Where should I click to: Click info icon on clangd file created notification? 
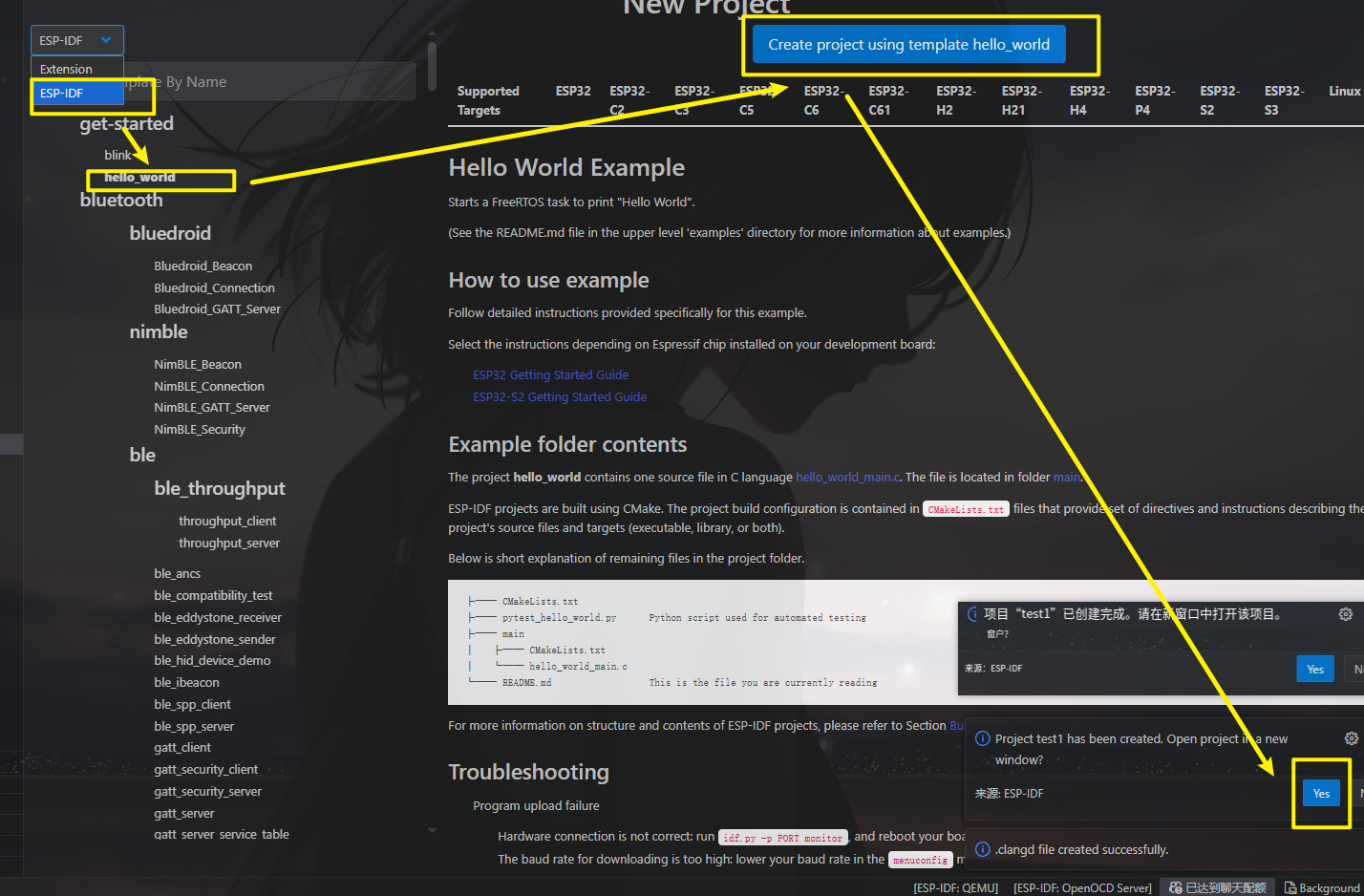pyautogui.click(x=982, y=849)
